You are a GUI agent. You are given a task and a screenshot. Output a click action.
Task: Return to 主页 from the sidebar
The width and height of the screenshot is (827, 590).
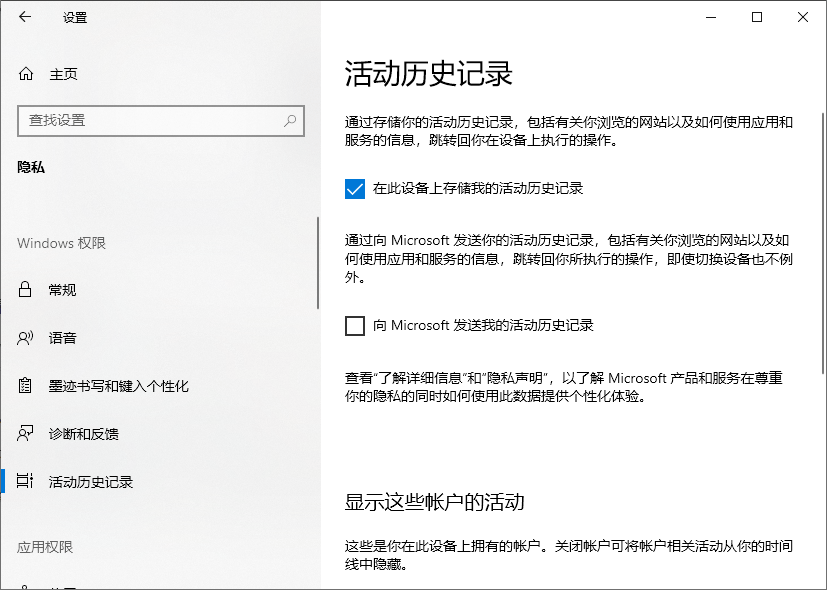(x=159, y=74)
